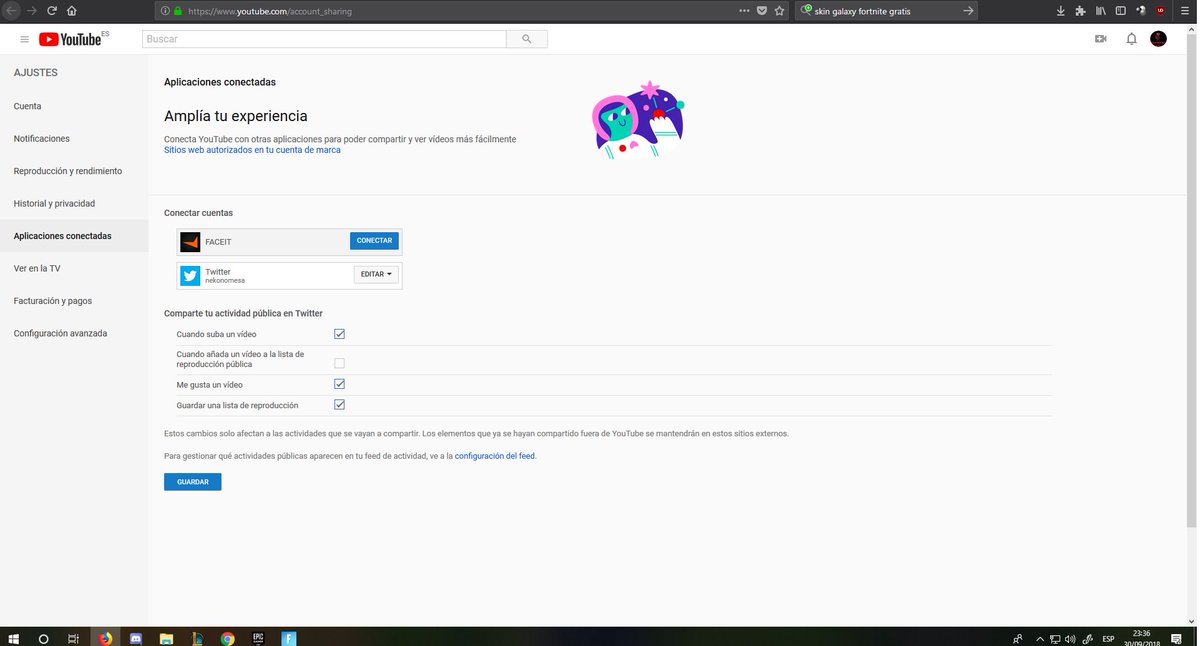
Task: Open the Firefox application menu
Action: click(x=1185, y=11)
